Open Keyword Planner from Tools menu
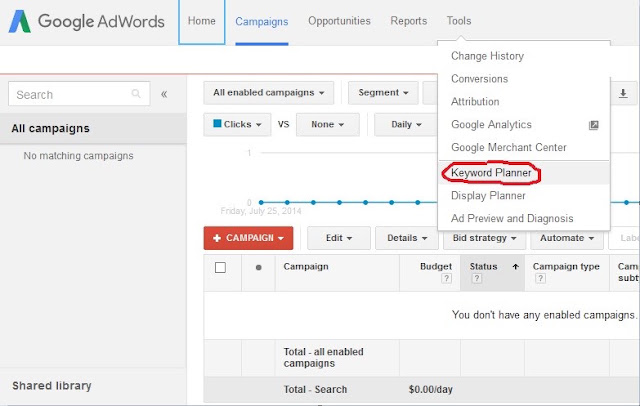640x406 pixels. [524, 173]
